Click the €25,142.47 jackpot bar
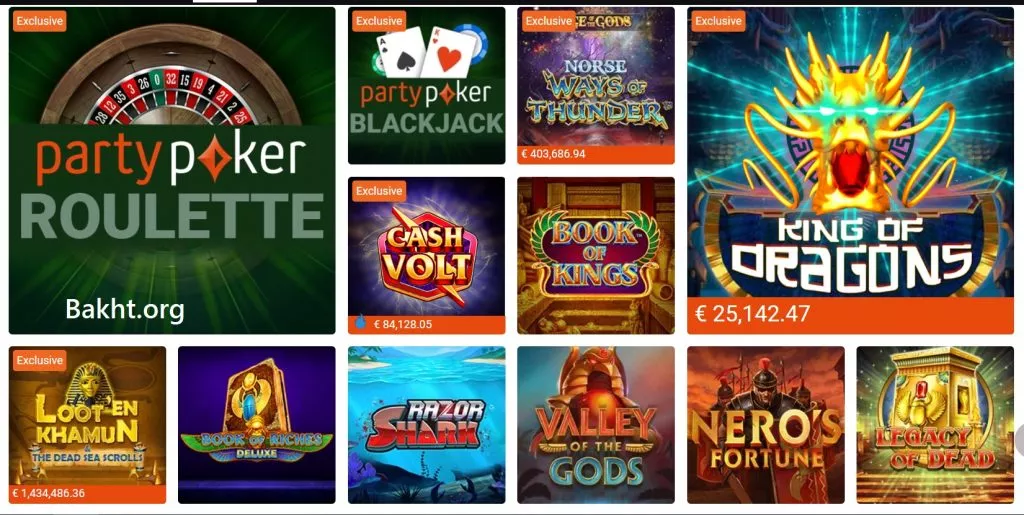The height and width of the screenshot is (515, 1024). [850, 315]
